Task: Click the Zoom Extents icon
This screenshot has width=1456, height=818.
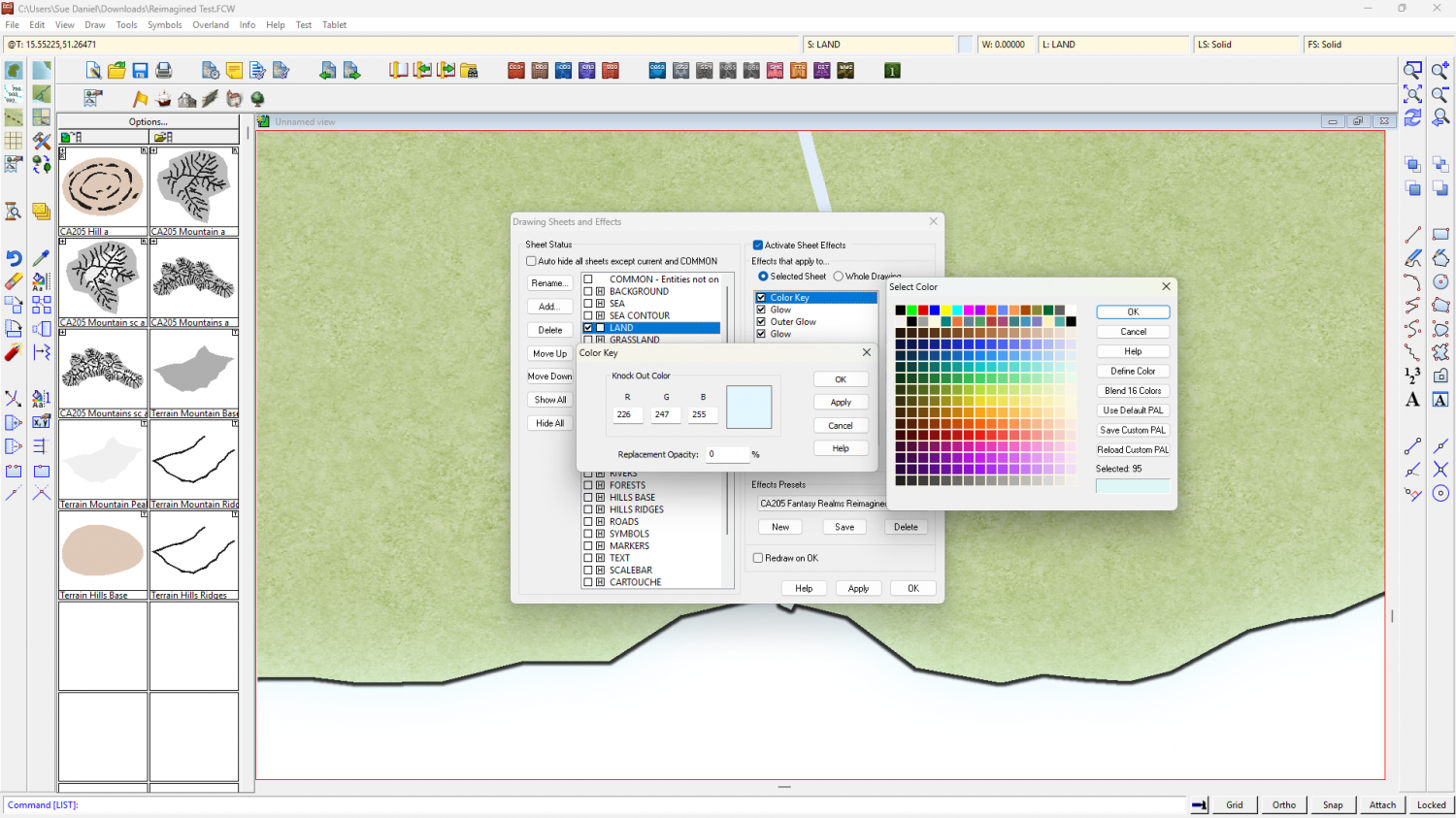Action: click(x=1413, y=94)
